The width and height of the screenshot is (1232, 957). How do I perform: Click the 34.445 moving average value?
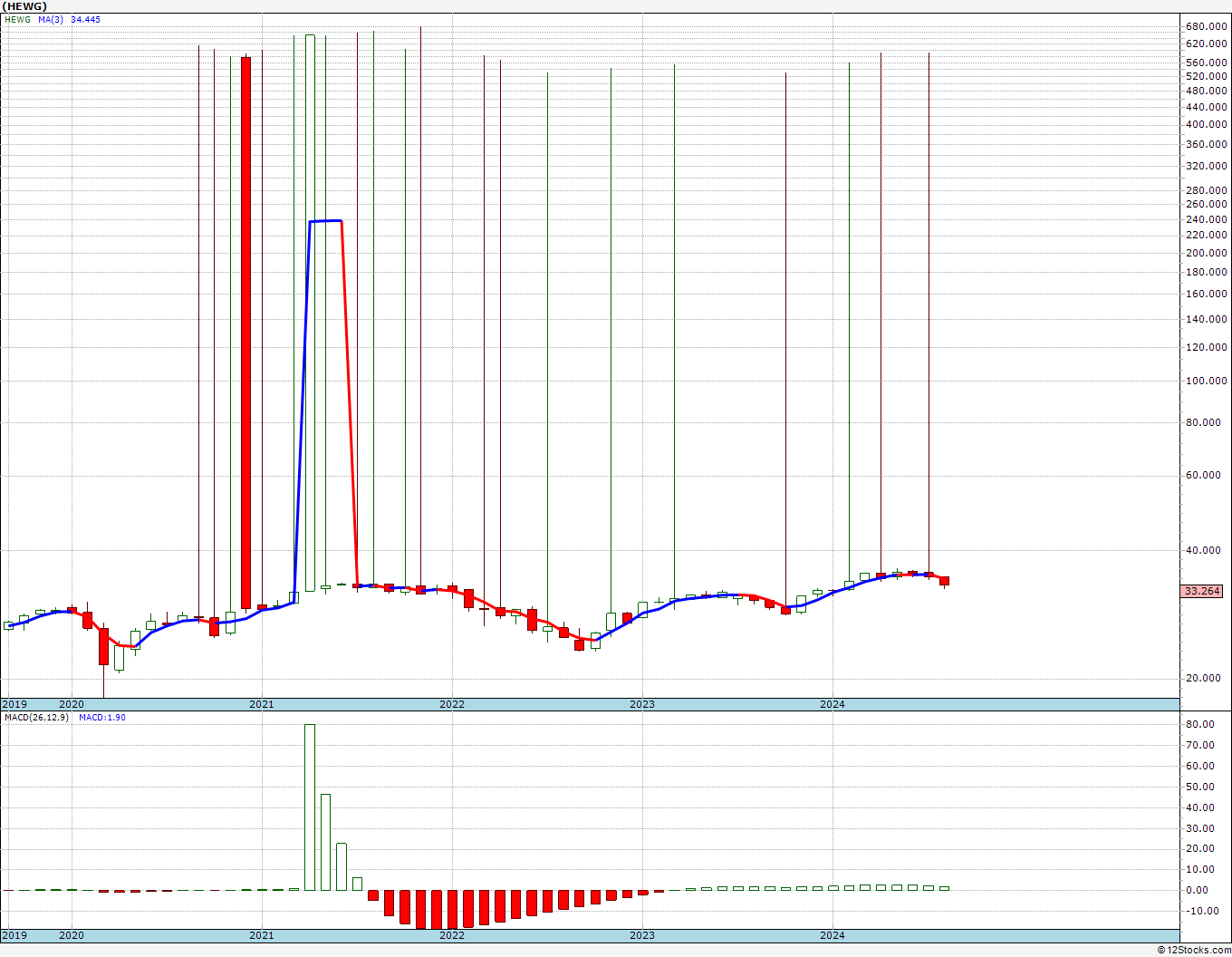(x=85, y=19)
